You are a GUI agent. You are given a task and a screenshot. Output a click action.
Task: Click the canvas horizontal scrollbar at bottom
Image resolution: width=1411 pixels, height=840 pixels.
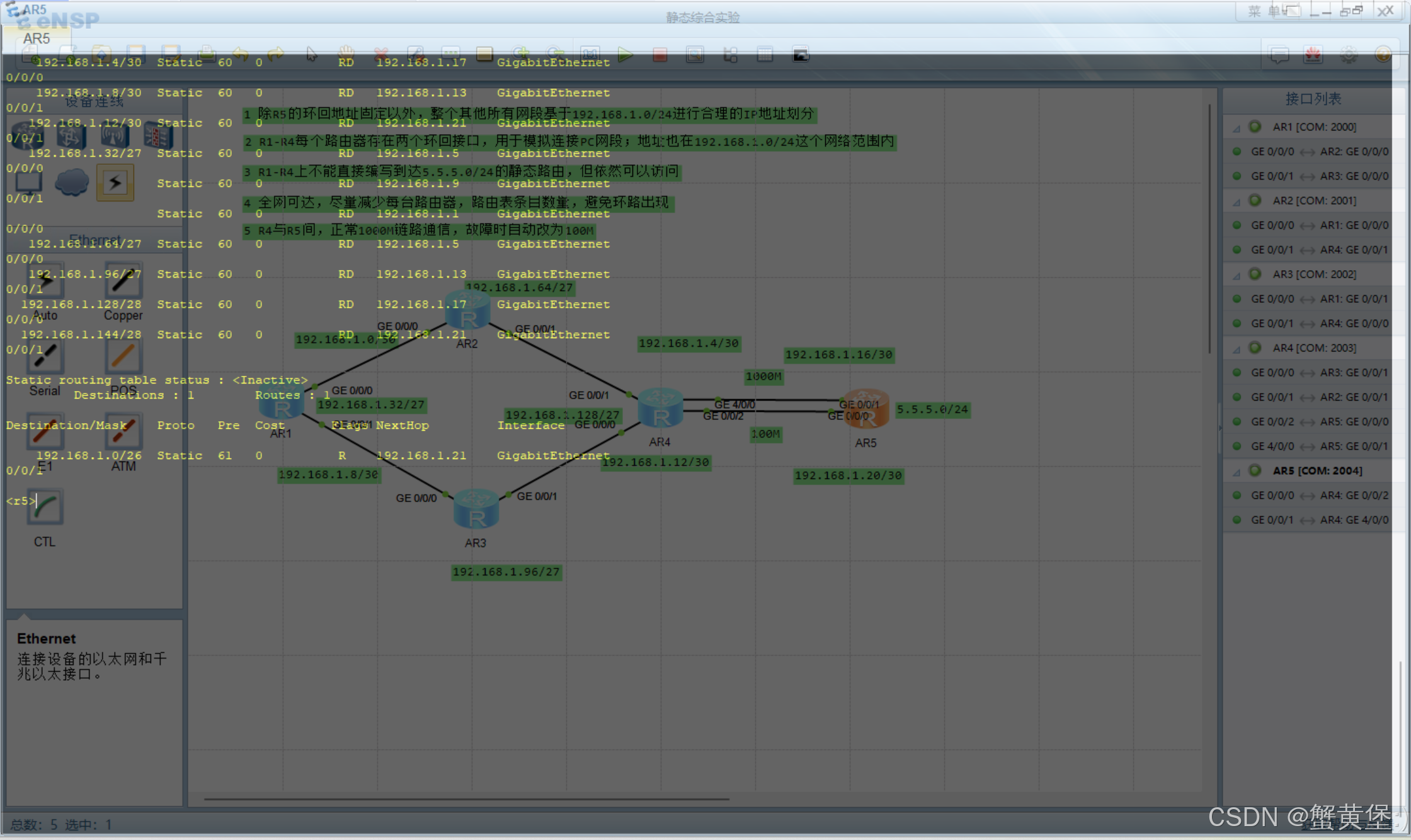tap(466, 799)
